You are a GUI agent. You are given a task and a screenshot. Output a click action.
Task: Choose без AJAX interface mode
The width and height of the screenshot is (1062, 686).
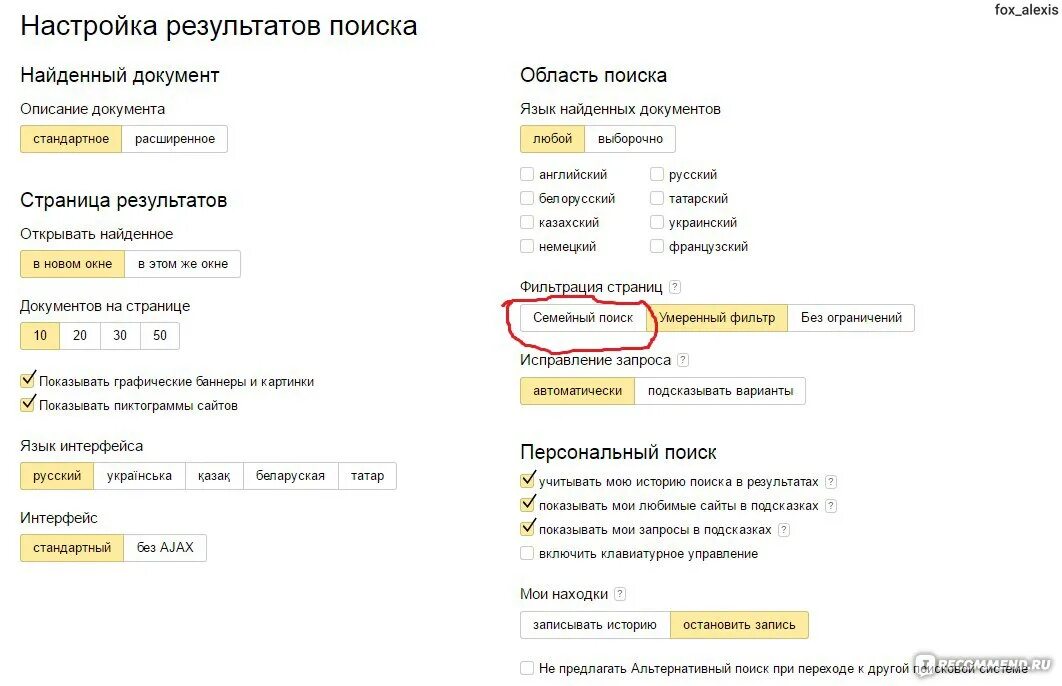pyautogui.click(x=165, y=548)
